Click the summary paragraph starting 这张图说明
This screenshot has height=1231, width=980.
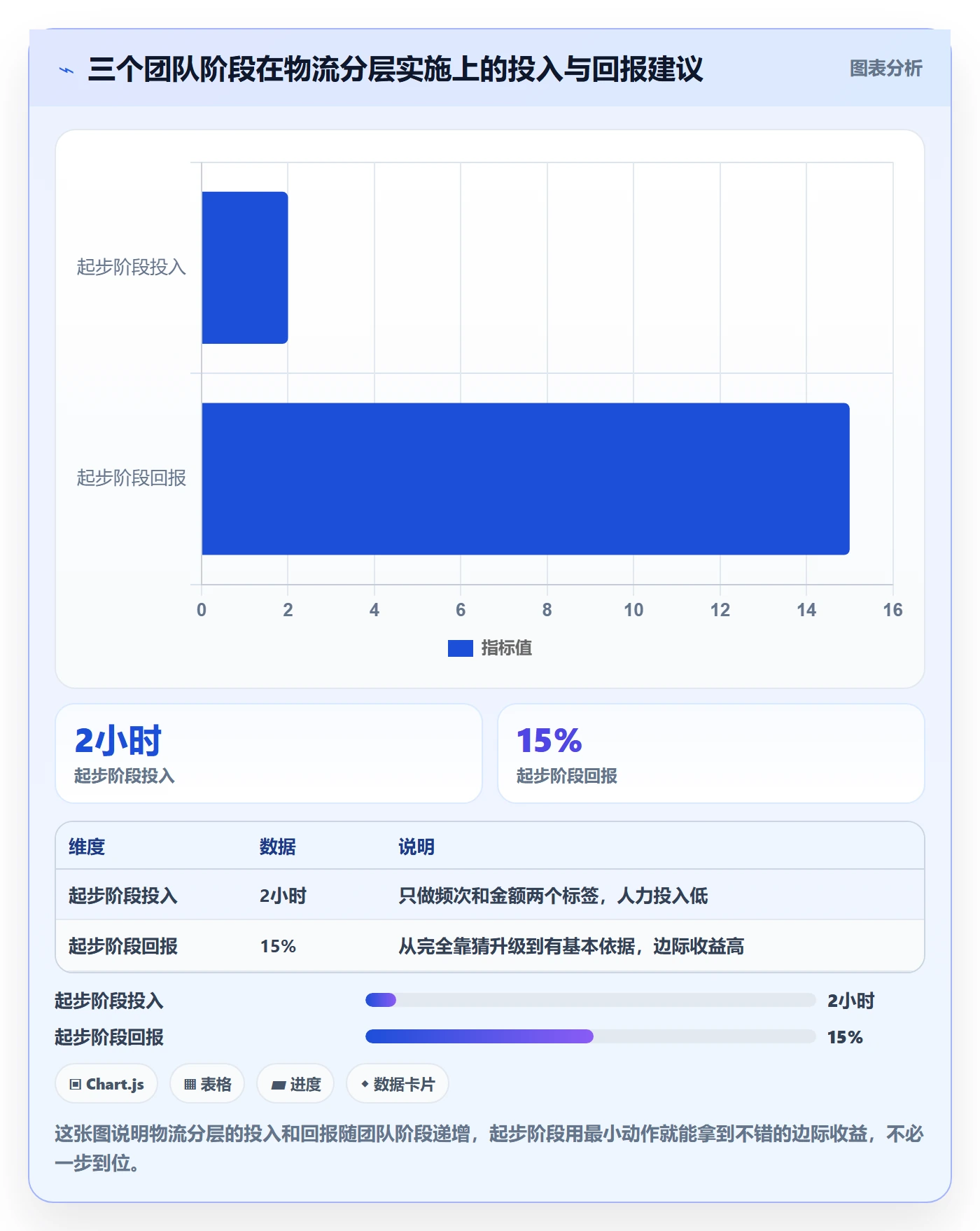point(489,1148)
